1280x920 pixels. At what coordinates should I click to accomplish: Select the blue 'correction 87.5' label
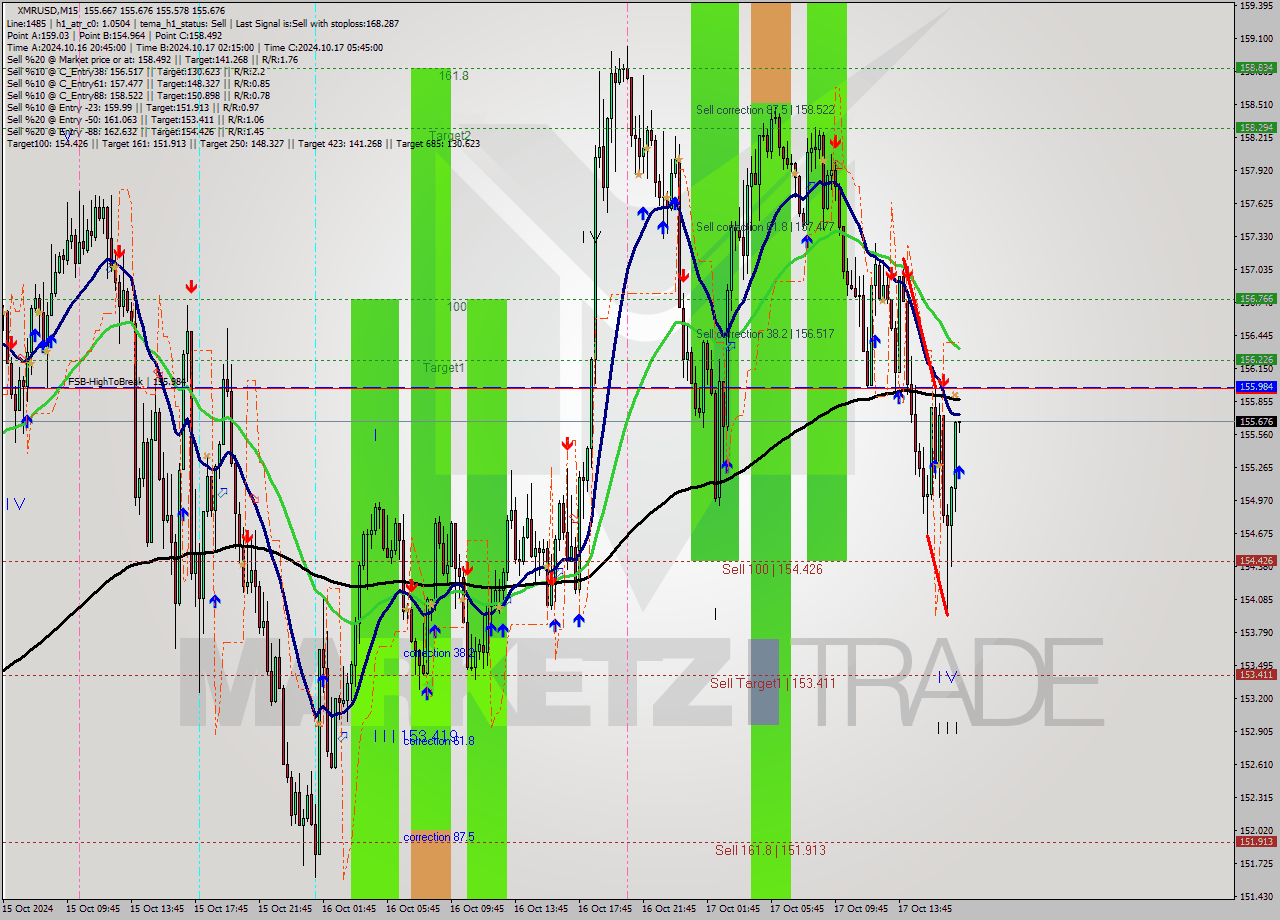[438, 837]
